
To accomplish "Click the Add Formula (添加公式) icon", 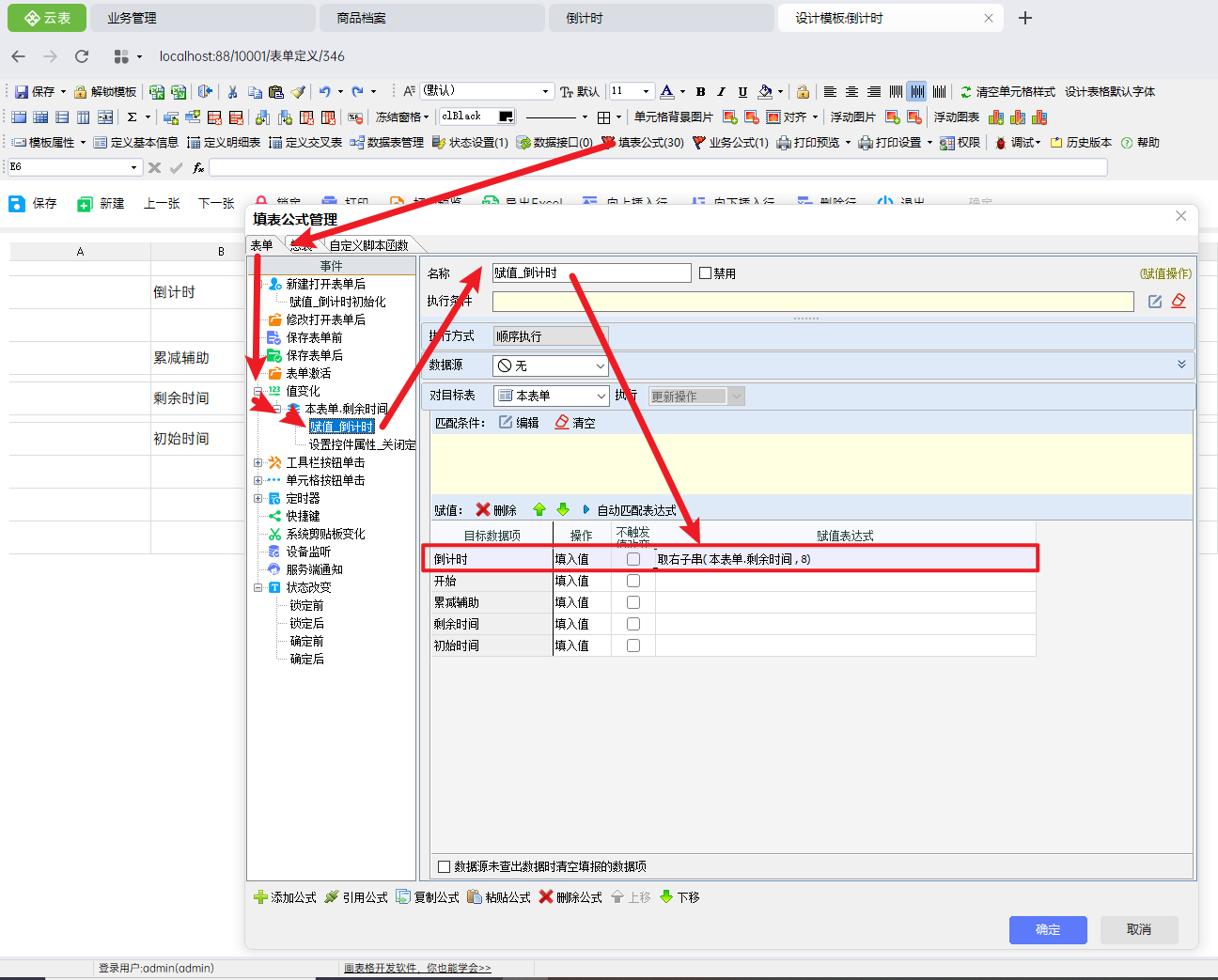I will pyautogui.click(x=261, y=897).
